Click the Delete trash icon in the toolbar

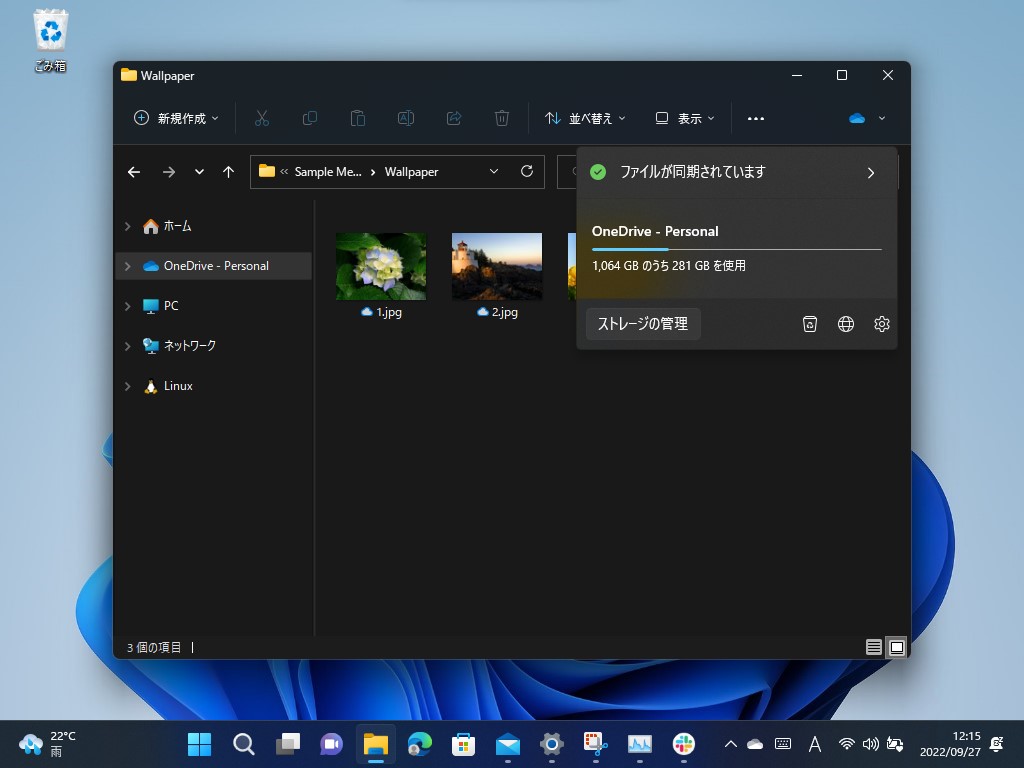[502, 118]
